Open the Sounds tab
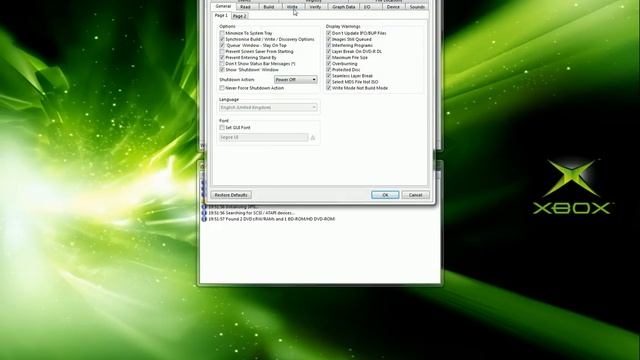The width and height of the screenshot is (640, 360). coord(417,7)
